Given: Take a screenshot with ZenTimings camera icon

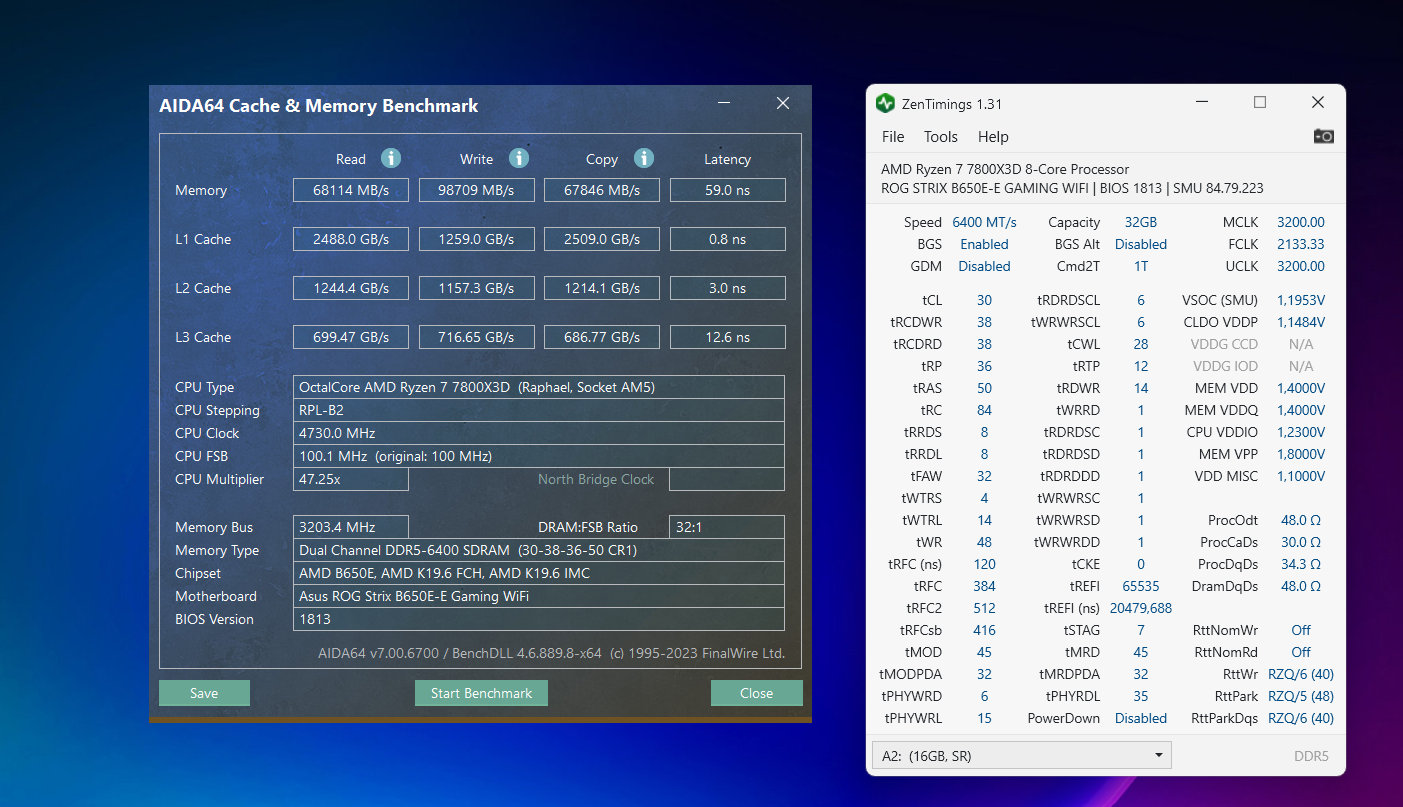Looking at the screenshot, I should pyautogui.click(x=1323, y=136).
